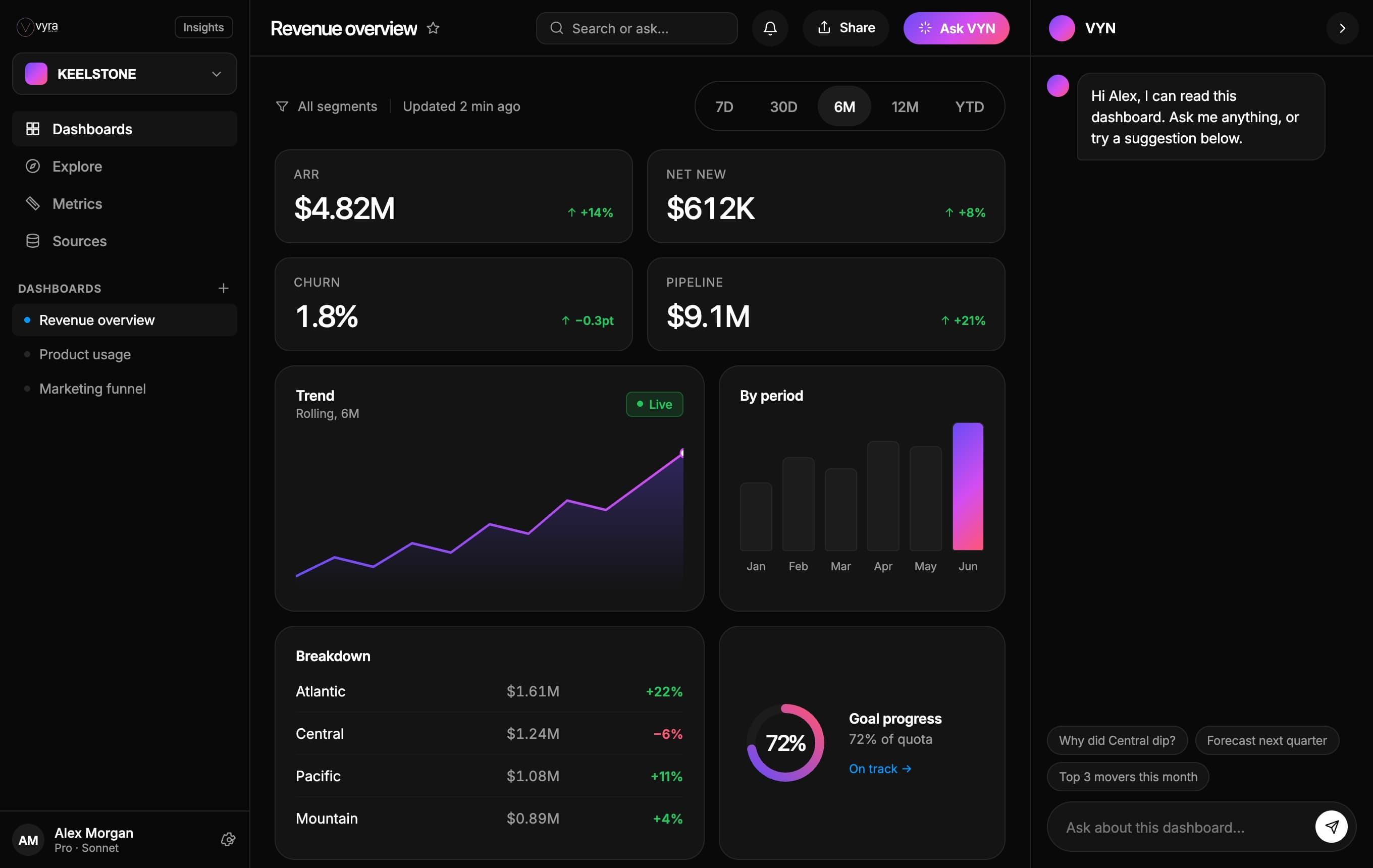Open the Metrics section
Image resolution: width=1373 pixels, height=868 pixels.
124,203
